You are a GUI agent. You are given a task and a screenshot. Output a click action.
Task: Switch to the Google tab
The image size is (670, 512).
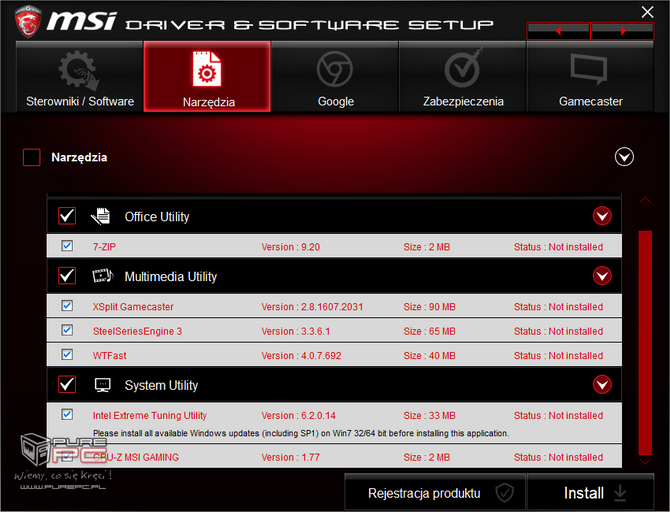(x=335, y=77)
